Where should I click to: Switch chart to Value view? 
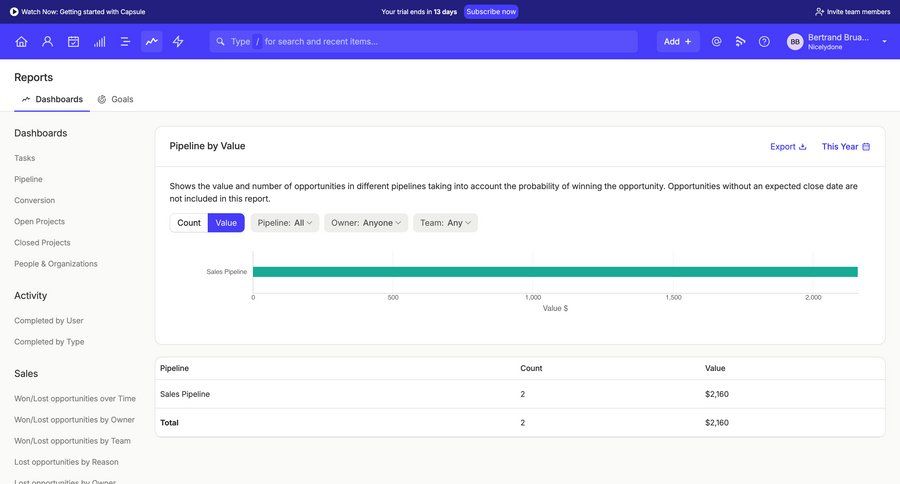pyautogui.click(x=226, y=223)
